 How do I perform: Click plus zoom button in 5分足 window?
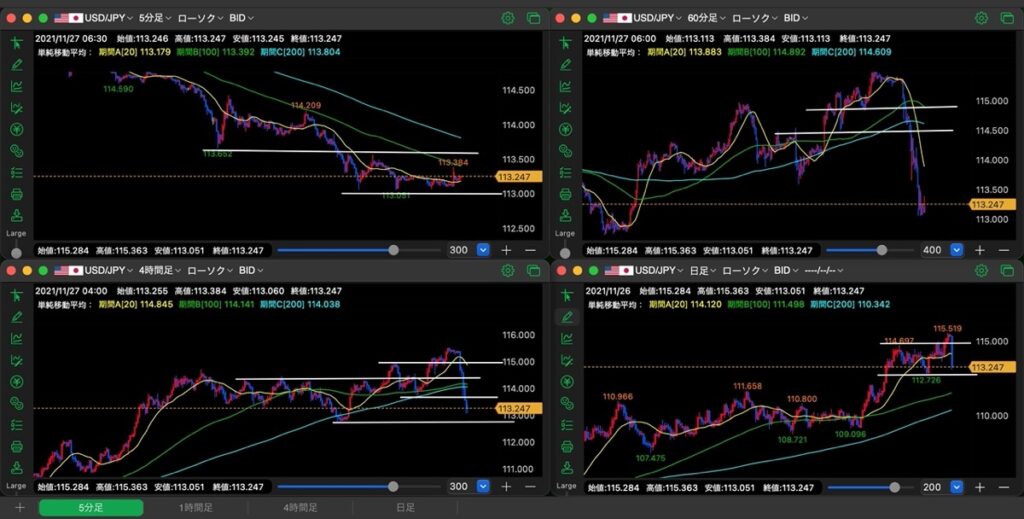(x=506, y=250)
